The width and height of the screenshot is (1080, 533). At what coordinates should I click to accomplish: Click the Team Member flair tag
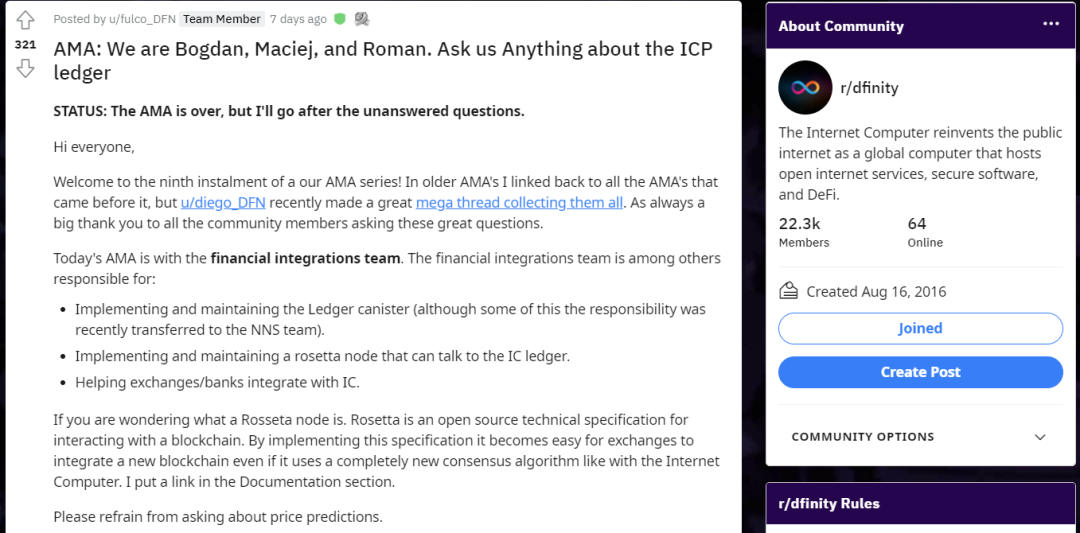click(222, 19)
